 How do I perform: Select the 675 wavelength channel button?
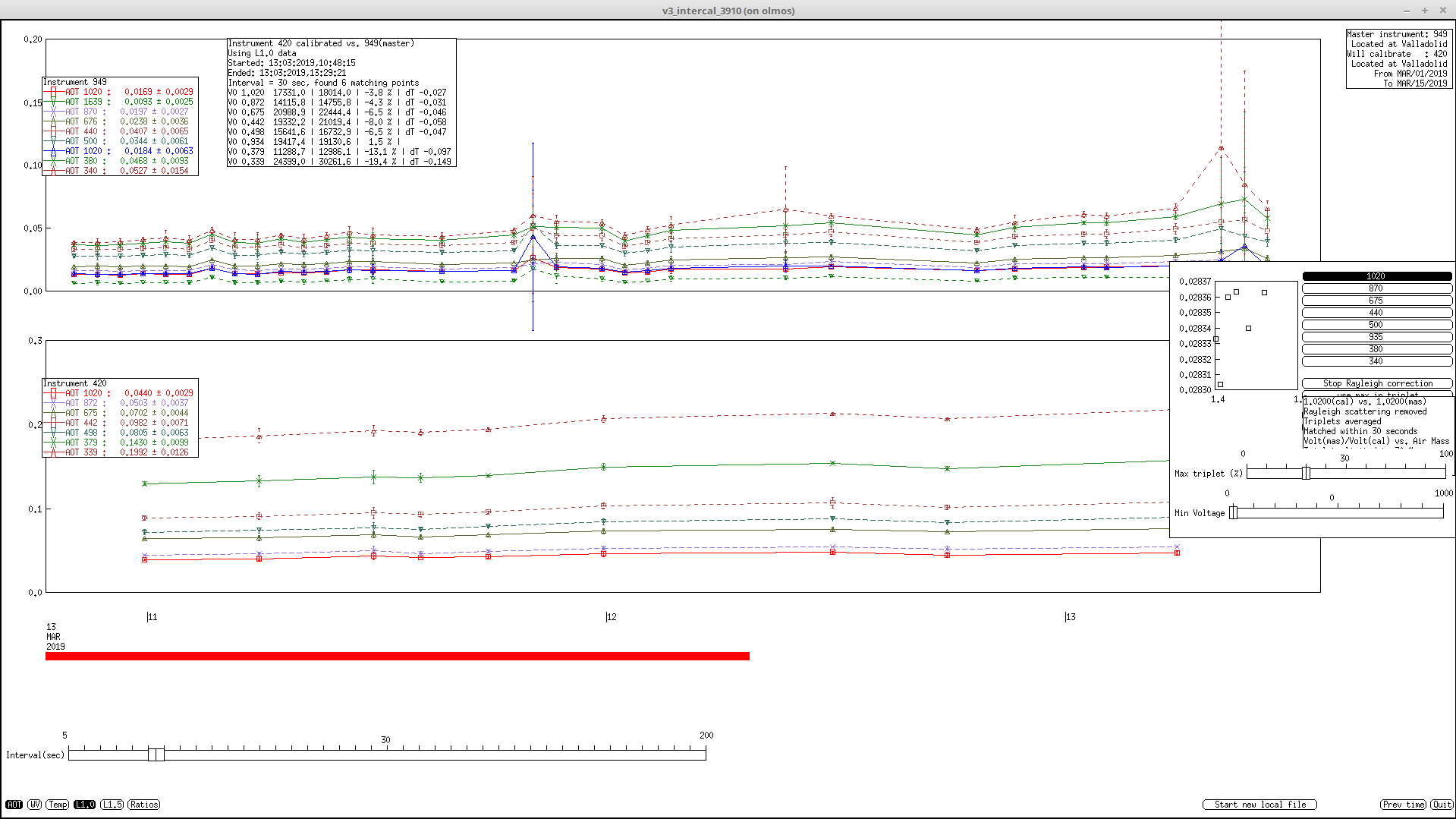(x=1377, y=301)
